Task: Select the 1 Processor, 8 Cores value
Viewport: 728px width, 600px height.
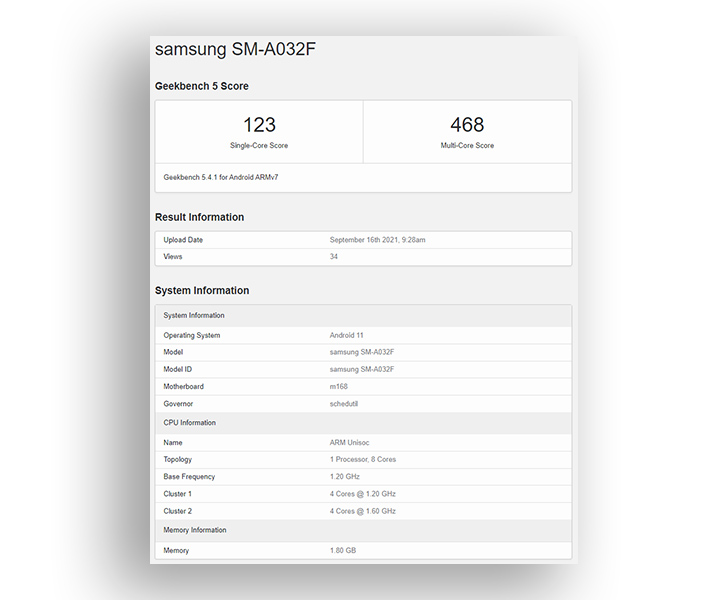Action: (x=363, y=459)
